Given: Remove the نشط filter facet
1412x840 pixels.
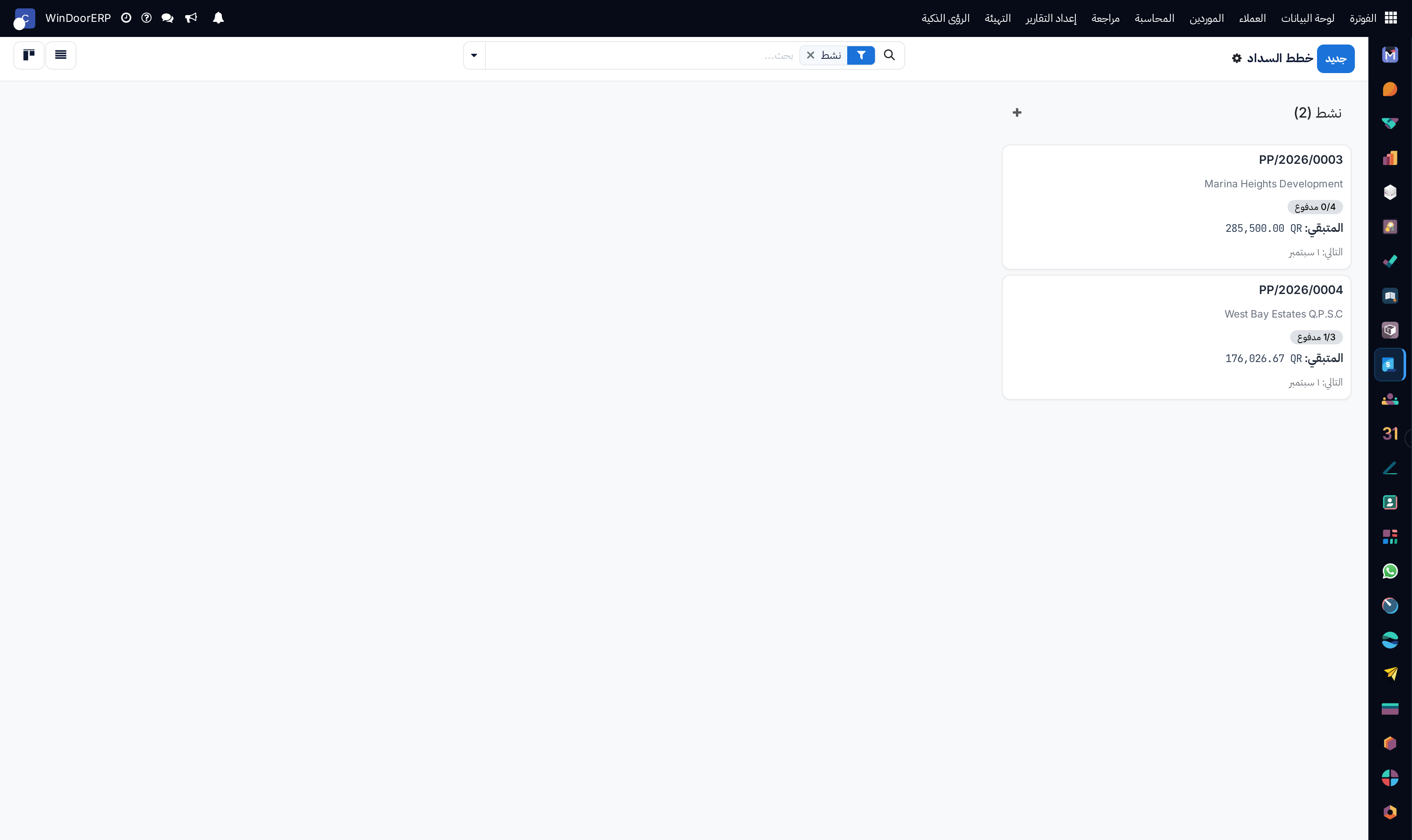Looking at the screenshot, I should click(811, 55).
